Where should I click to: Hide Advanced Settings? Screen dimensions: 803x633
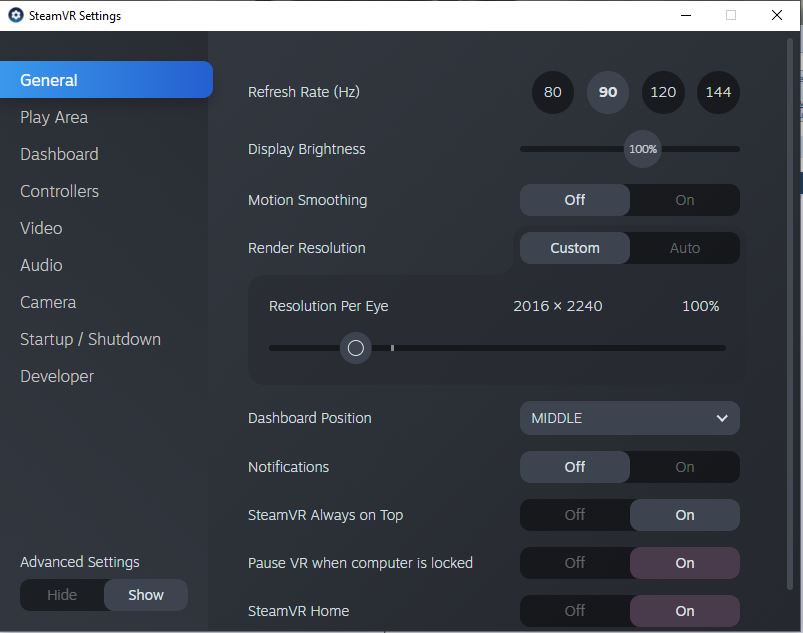coord(62,595)
